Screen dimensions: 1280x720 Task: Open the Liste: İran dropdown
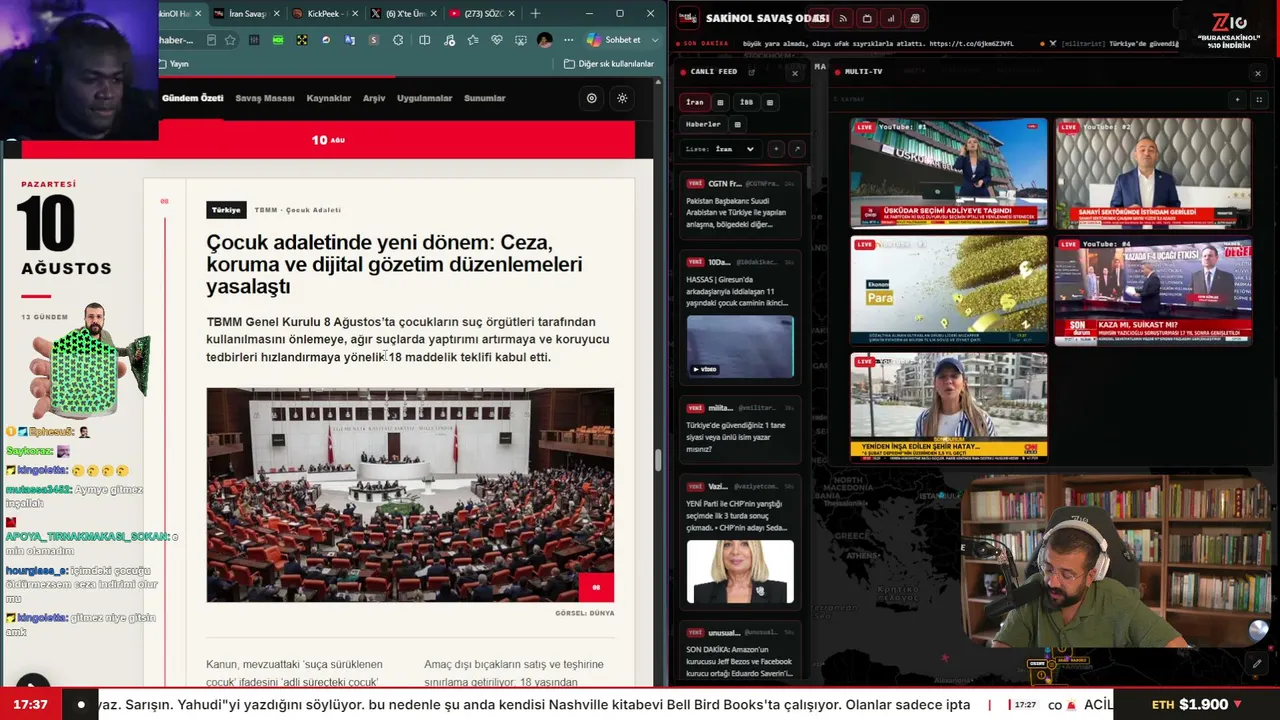coord(721,149)
